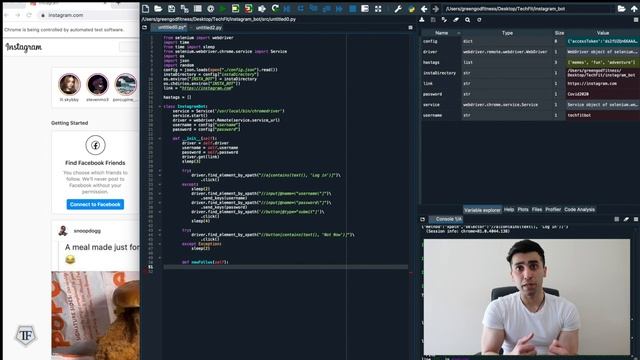Remove all variables eraser icon
This screenshot has height=360, width=640.
coord(456,20)
